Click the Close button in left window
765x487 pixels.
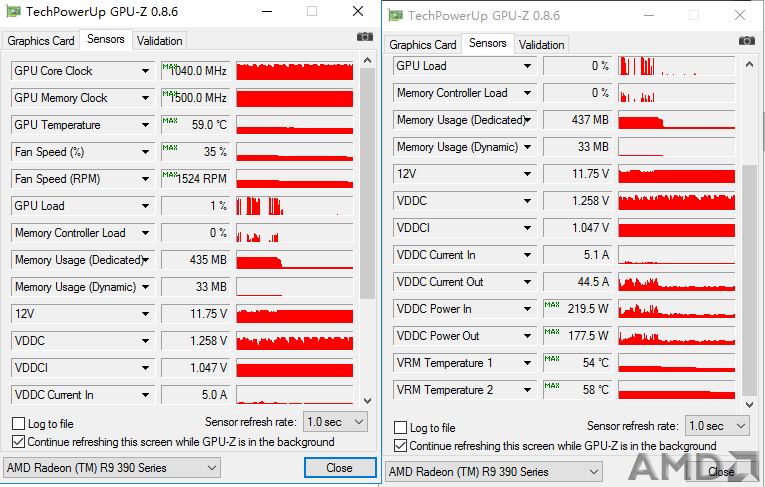[340, 467]
